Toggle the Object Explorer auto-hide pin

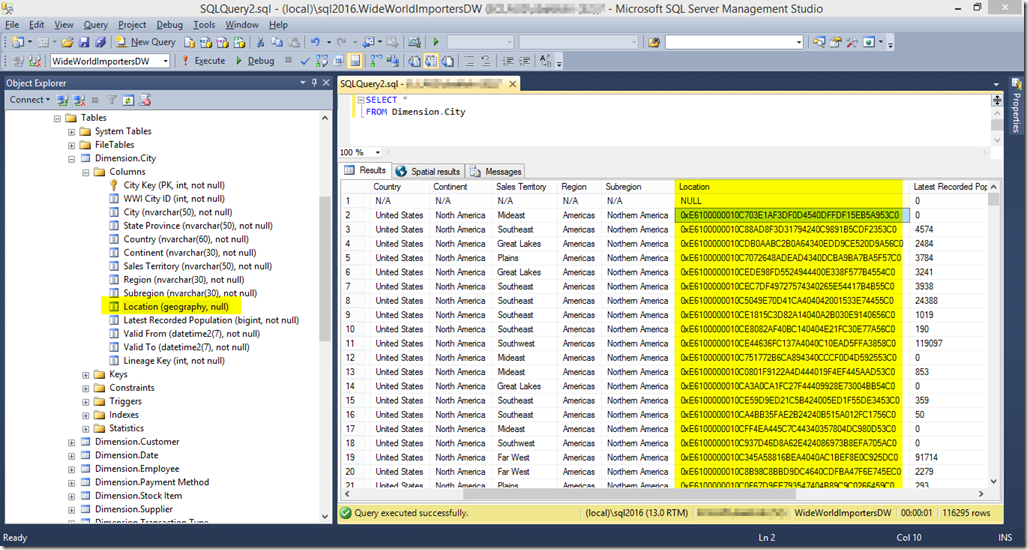tap(314, 83)
